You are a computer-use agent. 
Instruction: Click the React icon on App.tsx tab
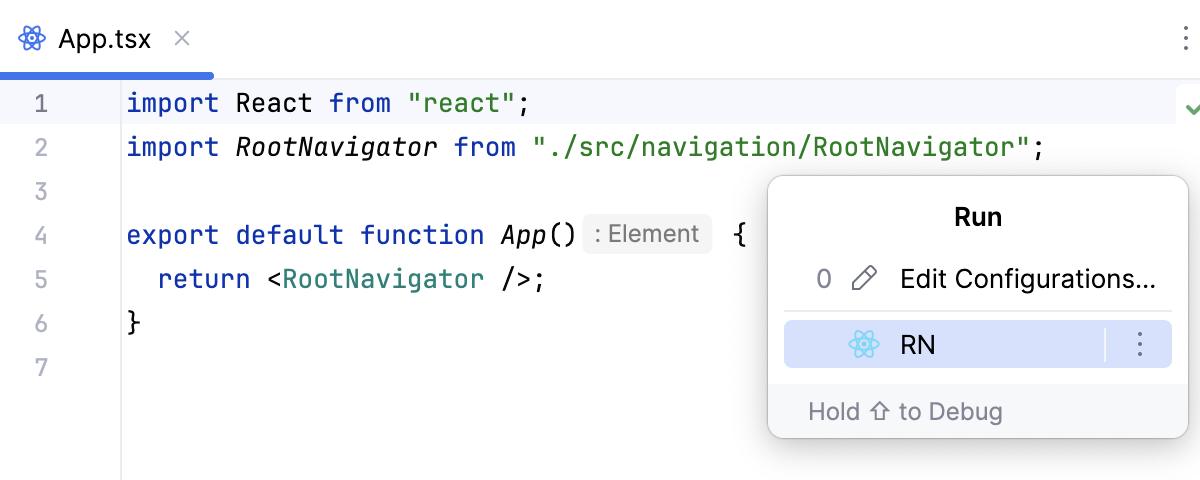32,39
